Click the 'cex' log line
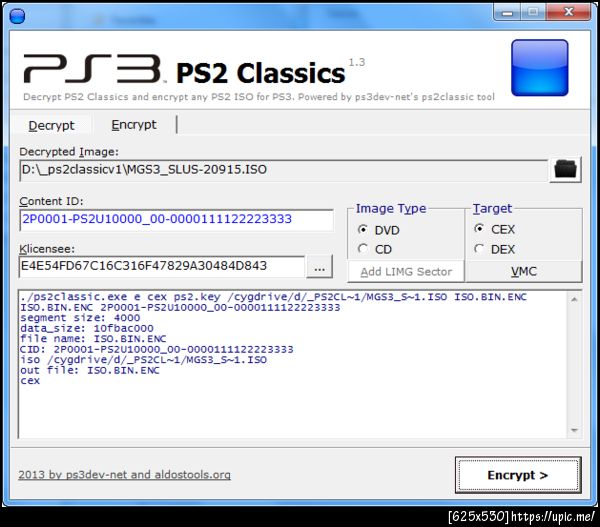This screenshot has width=600, height=527. [30, 381]
